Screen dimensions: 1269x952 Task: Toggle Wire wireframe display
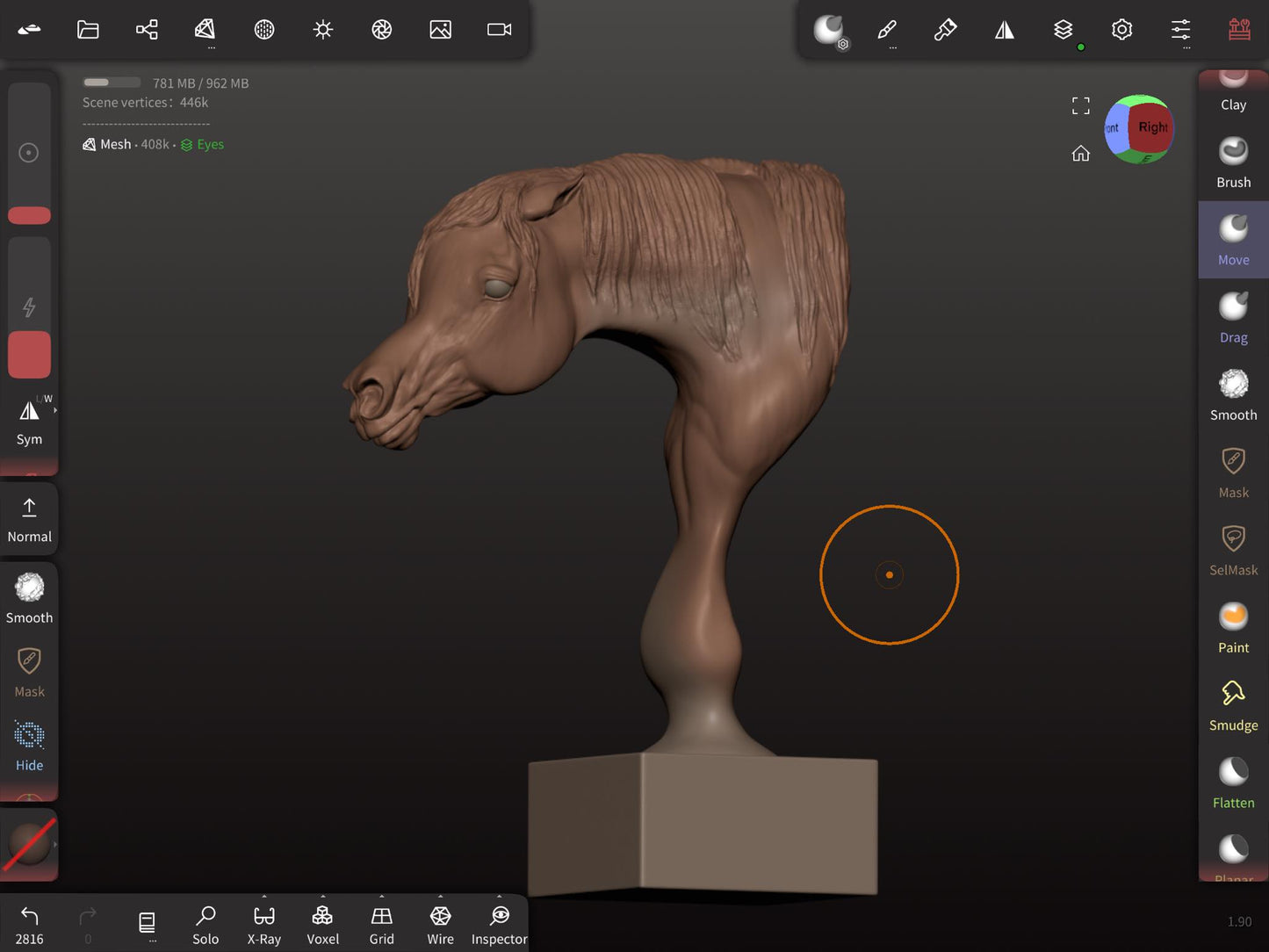pyautogui.click(x=440, y=926)
